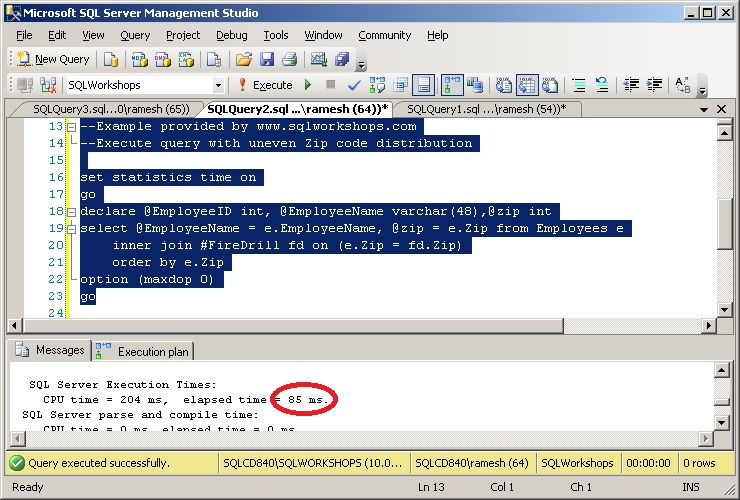Open the Analysis Services XMLA Query icon

pos(186,59)
